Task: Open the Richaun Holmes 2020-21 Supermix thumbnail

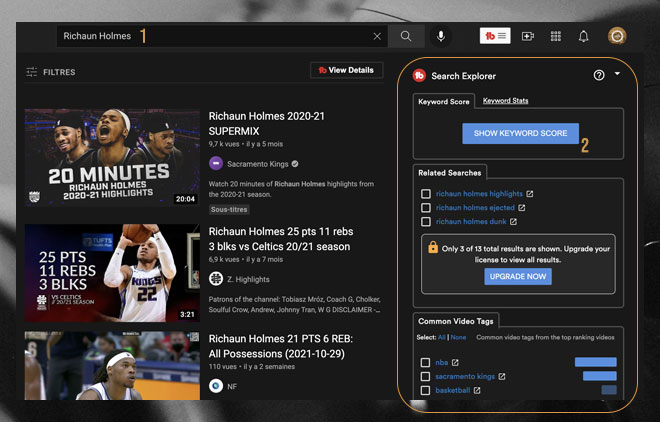Action: 112,157
